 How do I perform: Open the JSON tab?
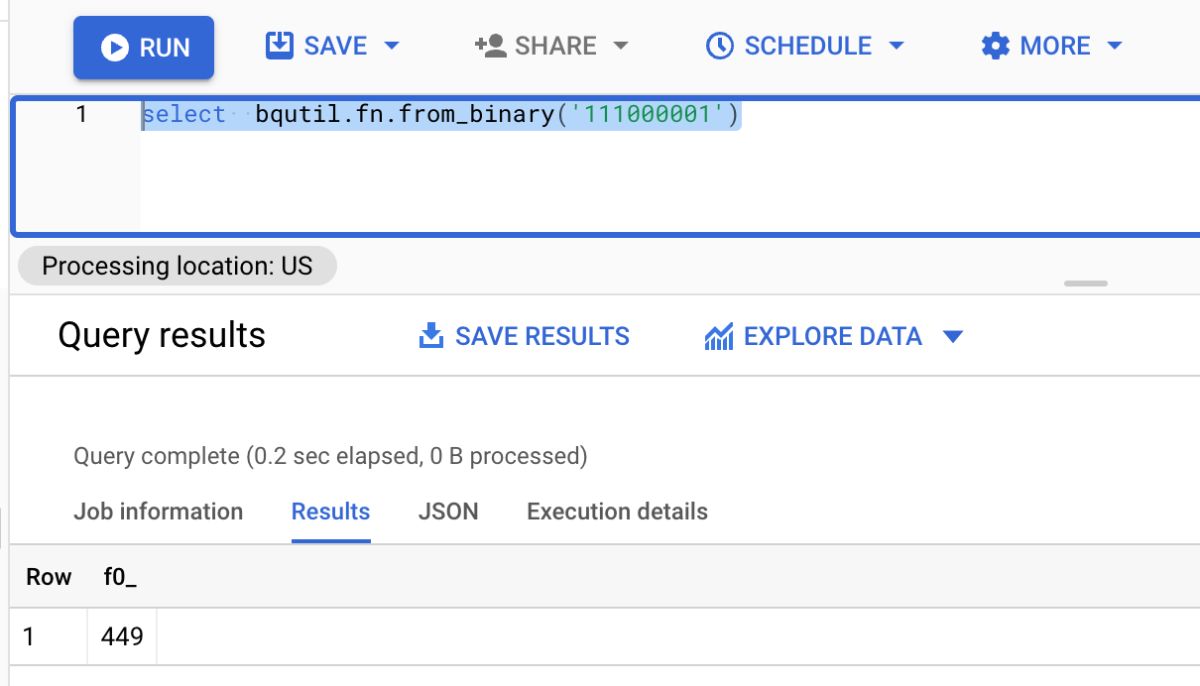pyautogui.click(x=448, y=511)
